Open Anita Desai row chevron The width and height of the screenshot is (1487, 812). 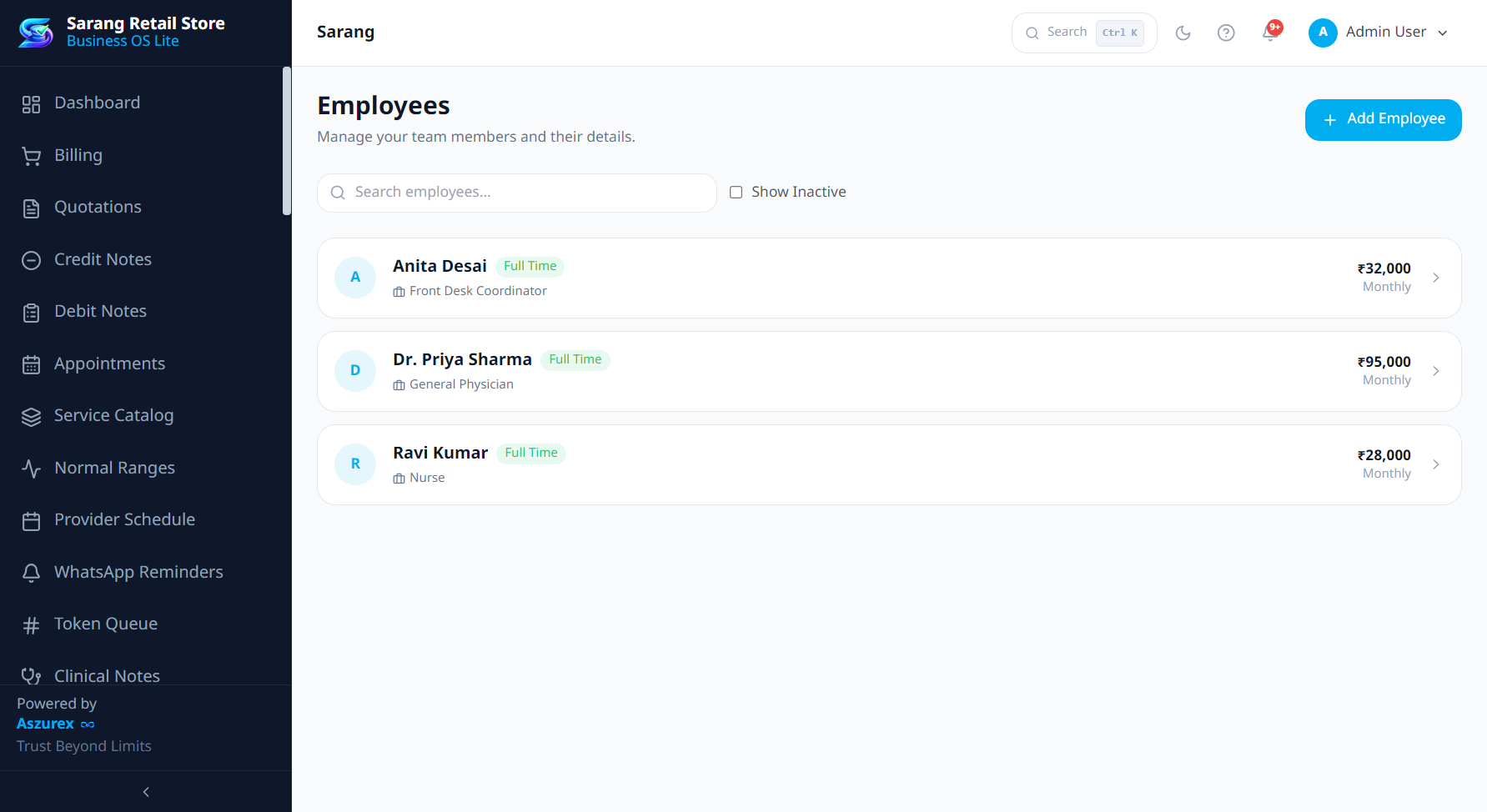click(x=1435, y=278)
